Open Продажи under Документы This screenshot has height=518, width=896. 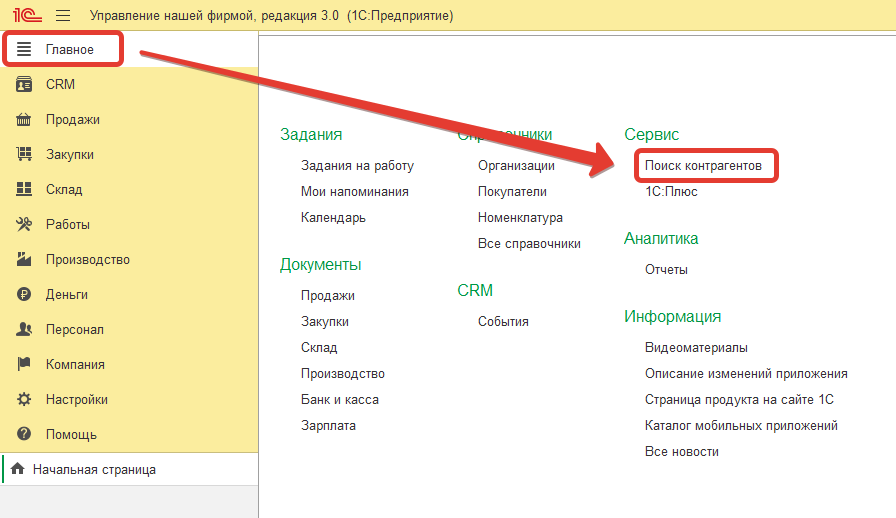tap(327, 296)
